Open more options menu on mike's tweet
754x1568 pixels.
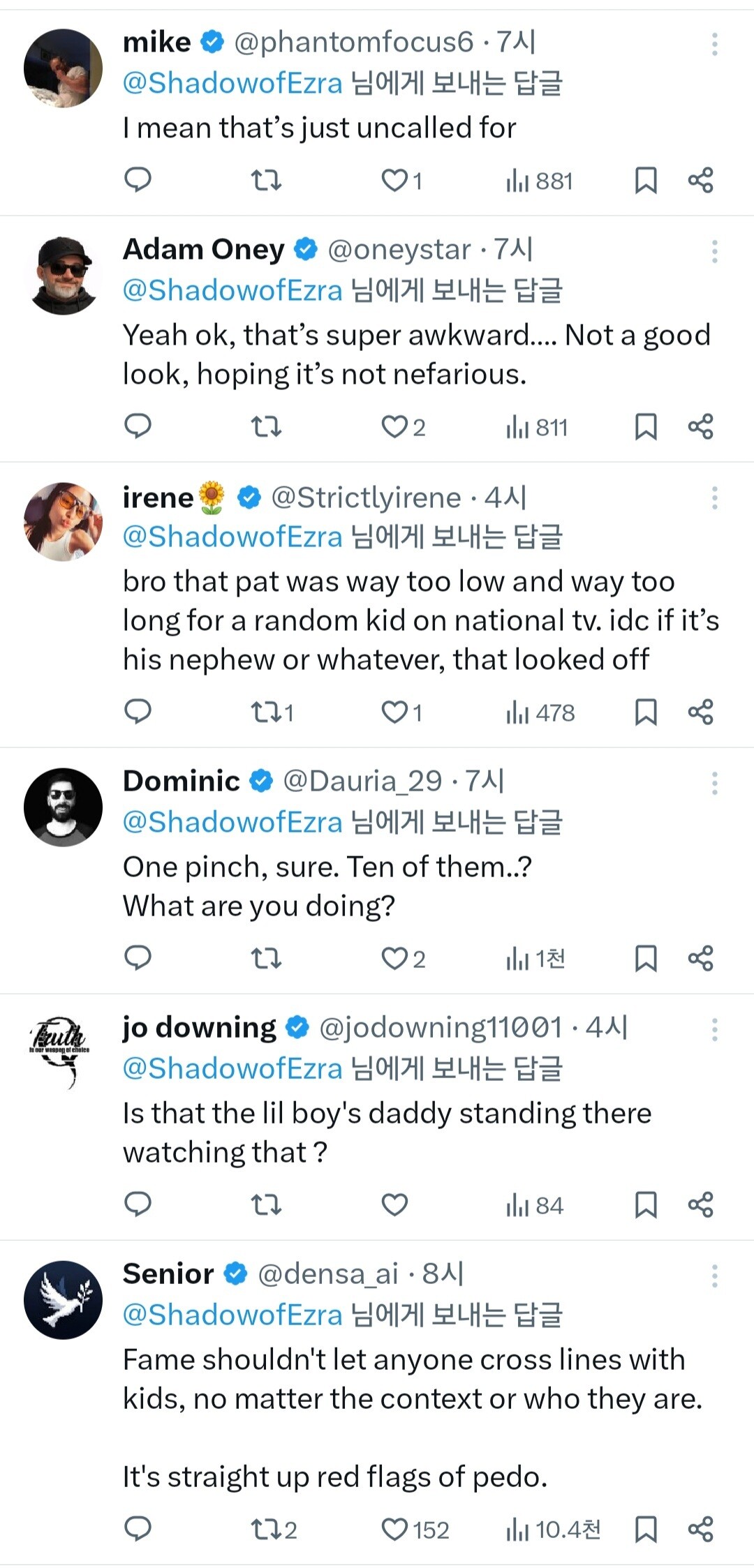[x=714, y=44]
